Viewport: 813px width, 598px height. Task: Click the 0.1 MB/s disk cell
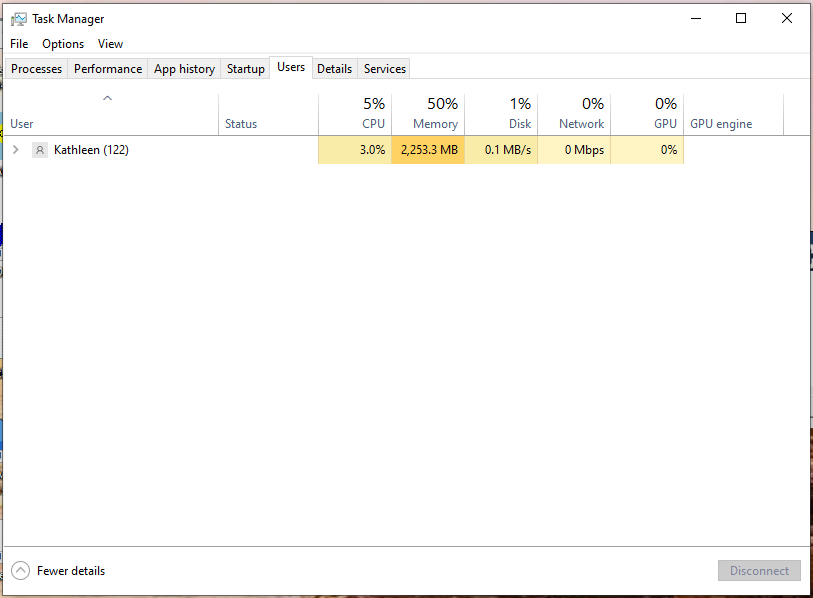click(x=501, y=150)
